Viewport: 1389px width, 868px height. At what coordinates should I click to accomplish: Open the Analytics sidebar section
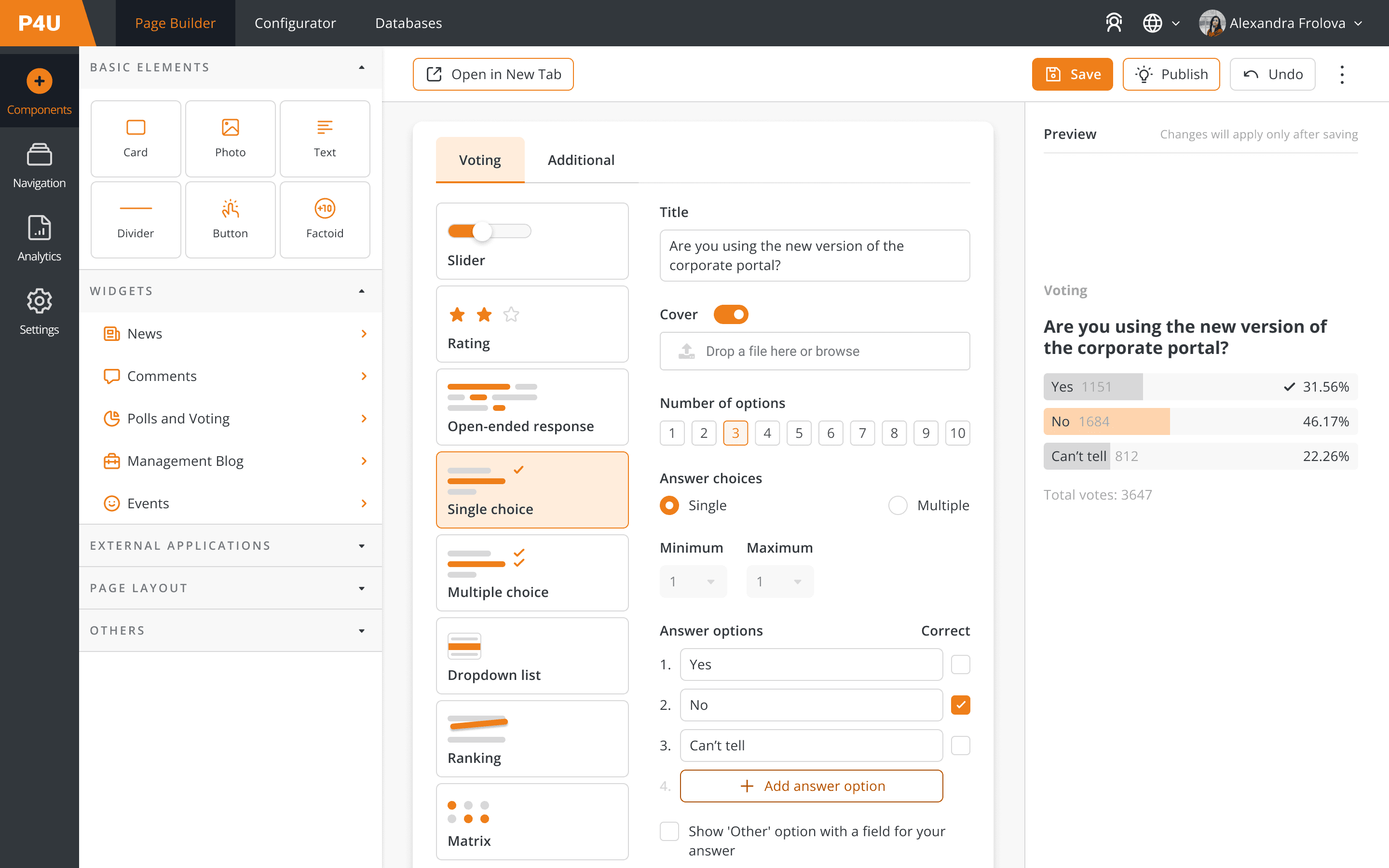pos(39,238)
